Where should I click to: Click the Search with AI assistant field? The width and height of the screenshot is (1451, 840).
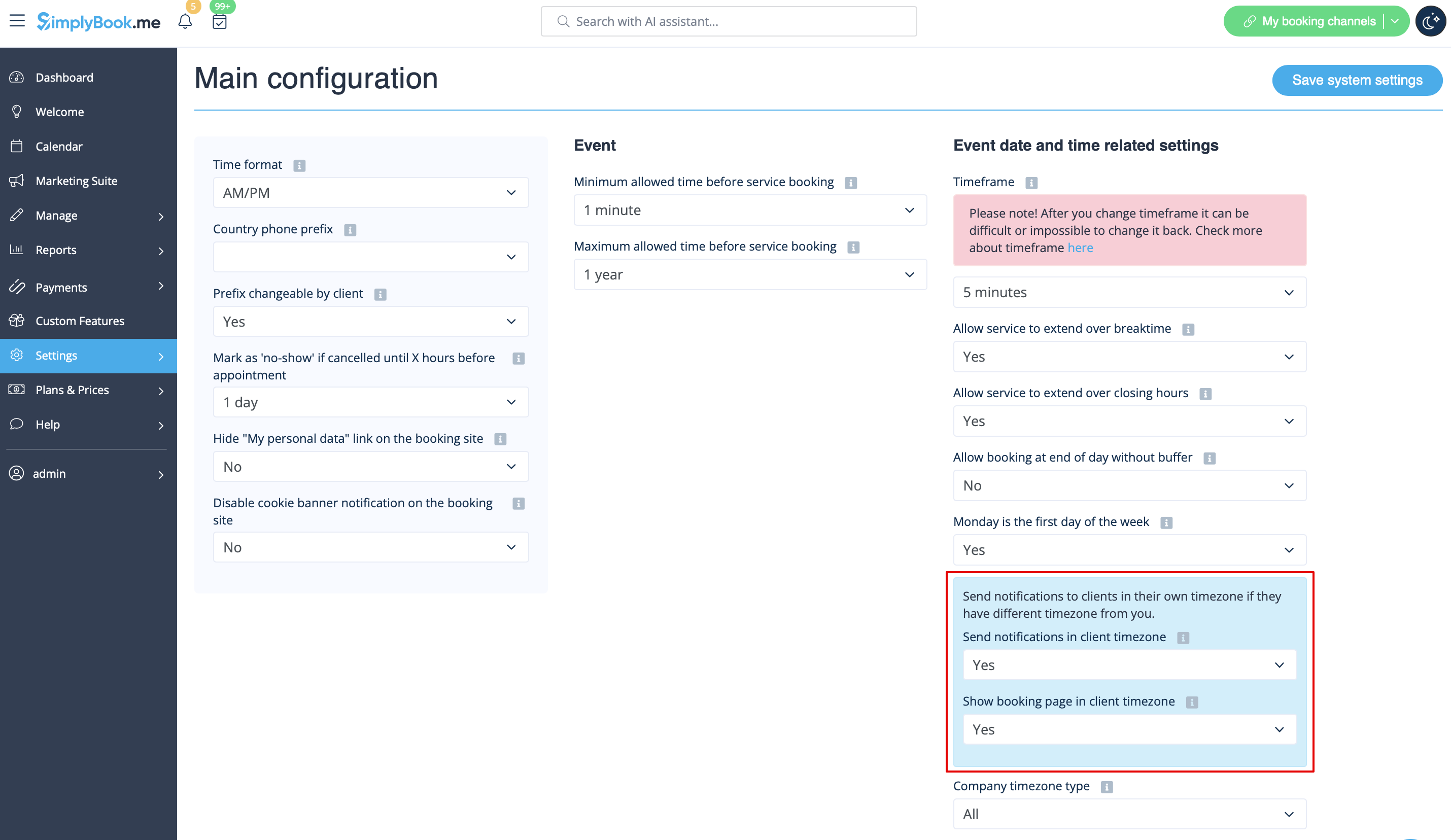pyautogui.click(x=729, y=21)
